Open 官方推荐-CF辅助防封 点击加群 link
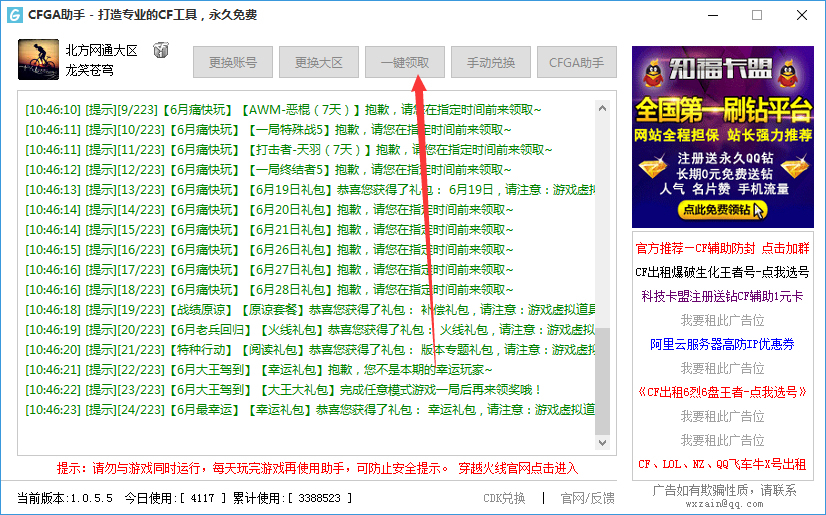 point(722,248)
